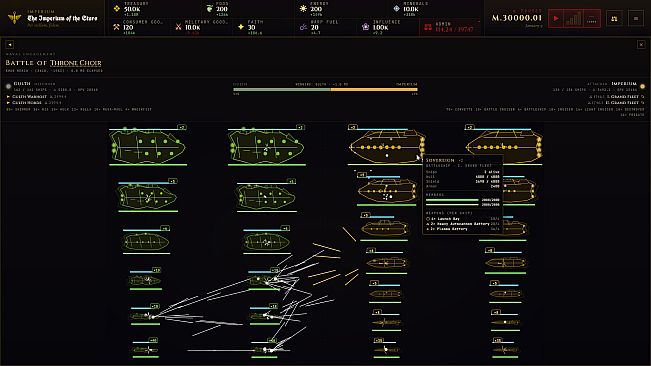Click the Admin capacity red icon
Viewport: 651px width, 366px height.
coord(428,27)
